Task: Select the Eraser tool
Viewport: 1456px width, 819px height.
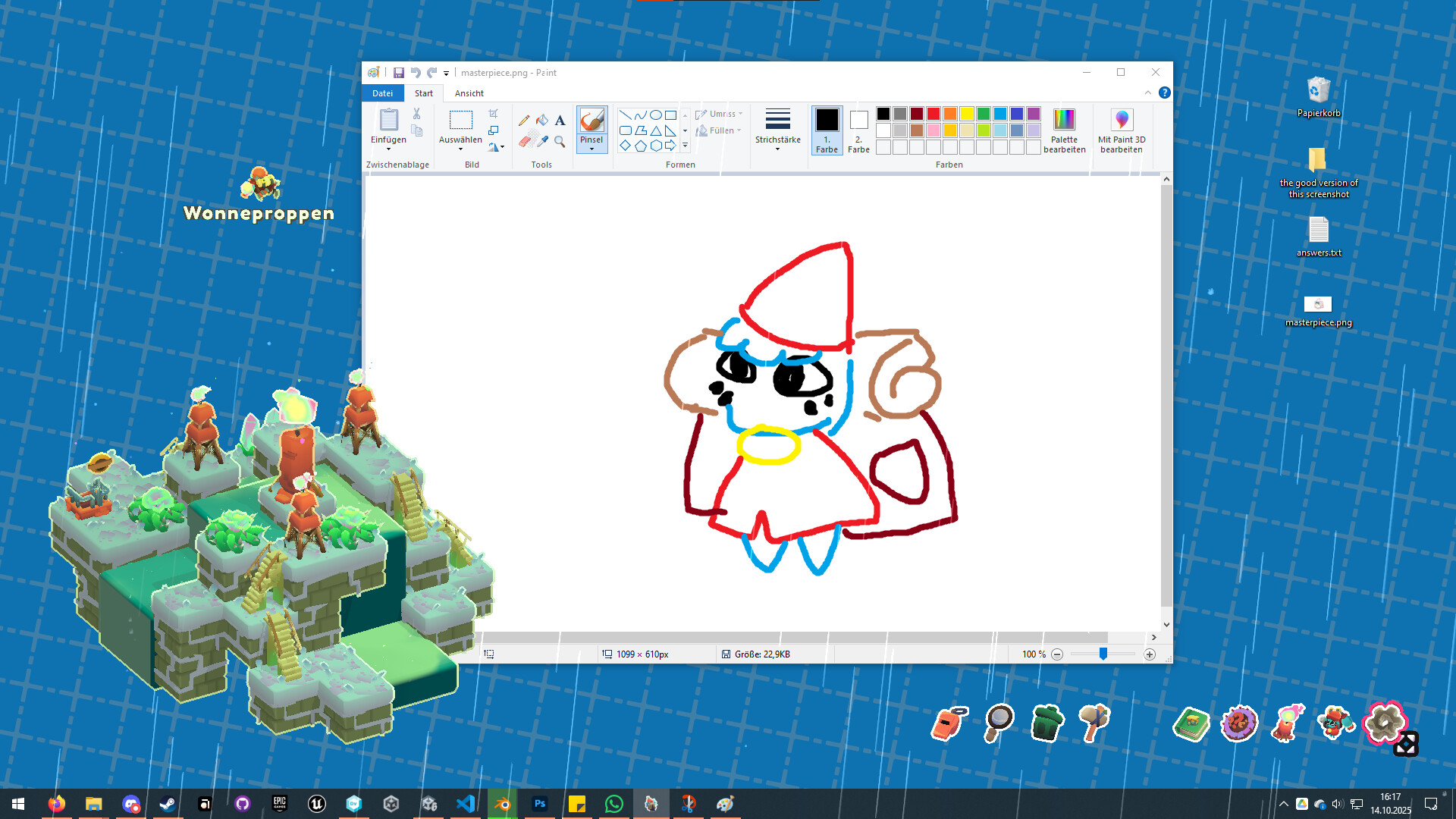Action: coord(524,143)
